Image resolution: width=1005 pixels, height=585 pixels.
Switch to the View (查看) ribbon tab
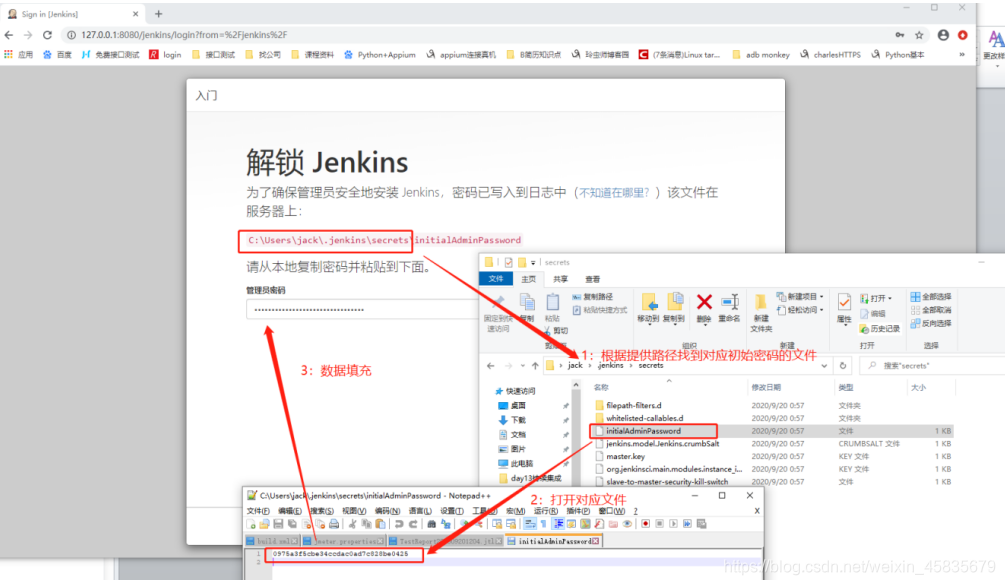click(592, 279)
